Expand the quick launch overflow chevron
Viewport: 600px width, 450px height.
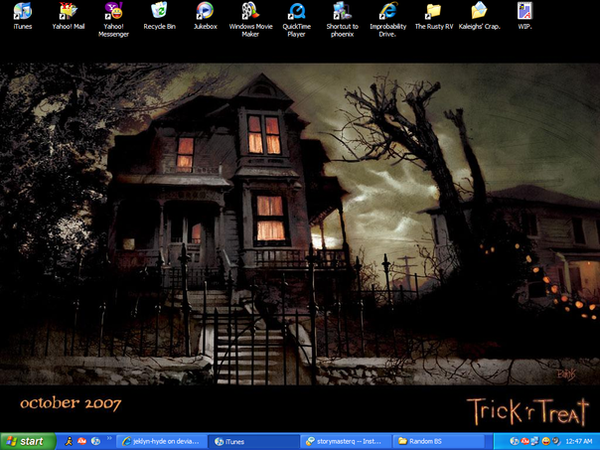coord(109,439)
